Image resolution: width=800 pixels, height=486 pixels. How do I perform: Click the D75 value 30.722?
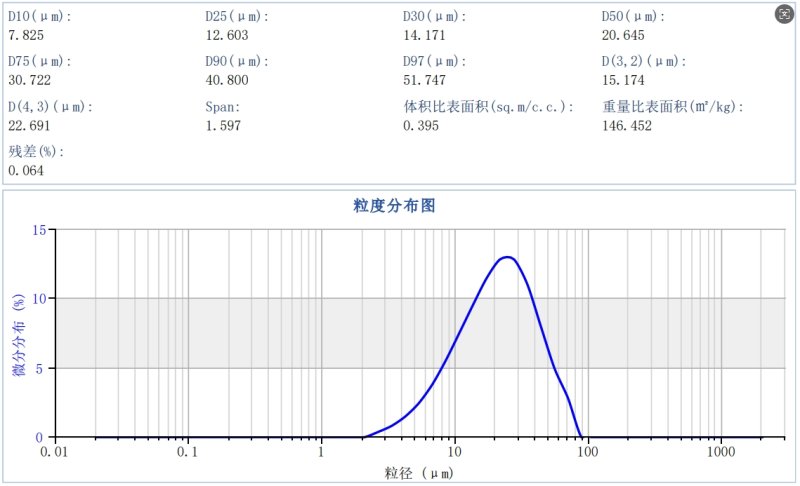(29, 80)
